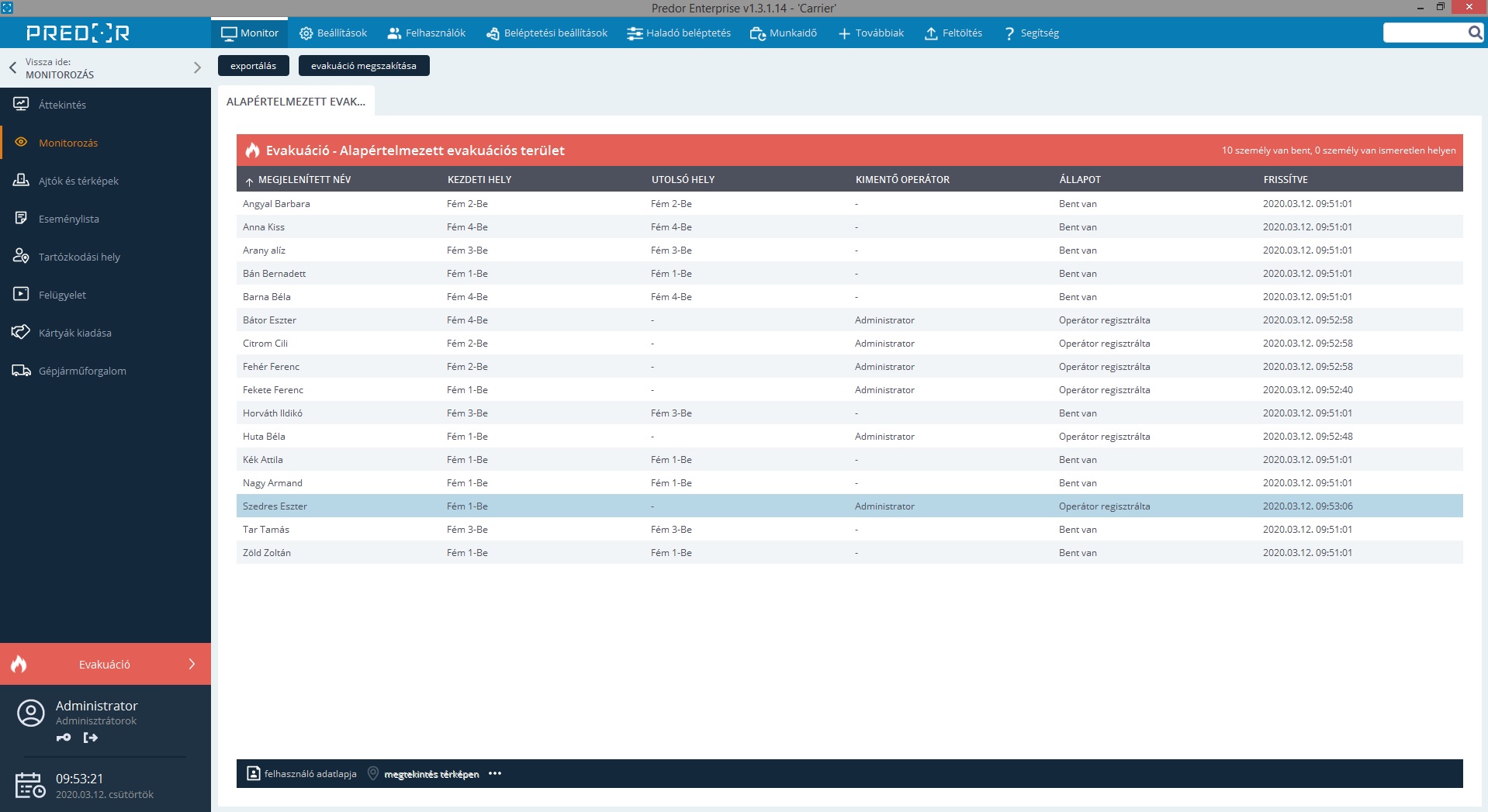Open the Administrator user avatar icon
The image size is (1488, 812).
pos(31,713)
